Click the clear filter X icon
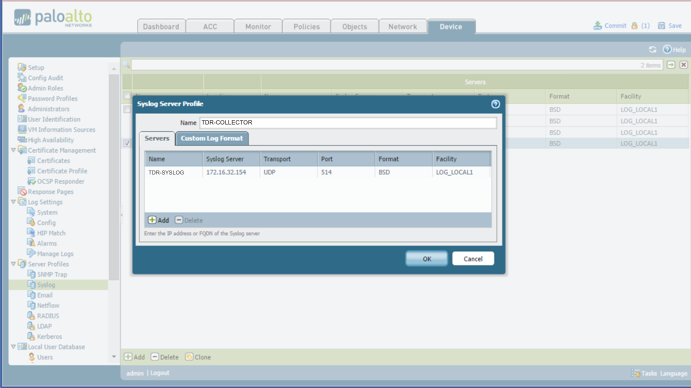The width and height of the screenshot is (691, 388). click(x=684, y=65)
